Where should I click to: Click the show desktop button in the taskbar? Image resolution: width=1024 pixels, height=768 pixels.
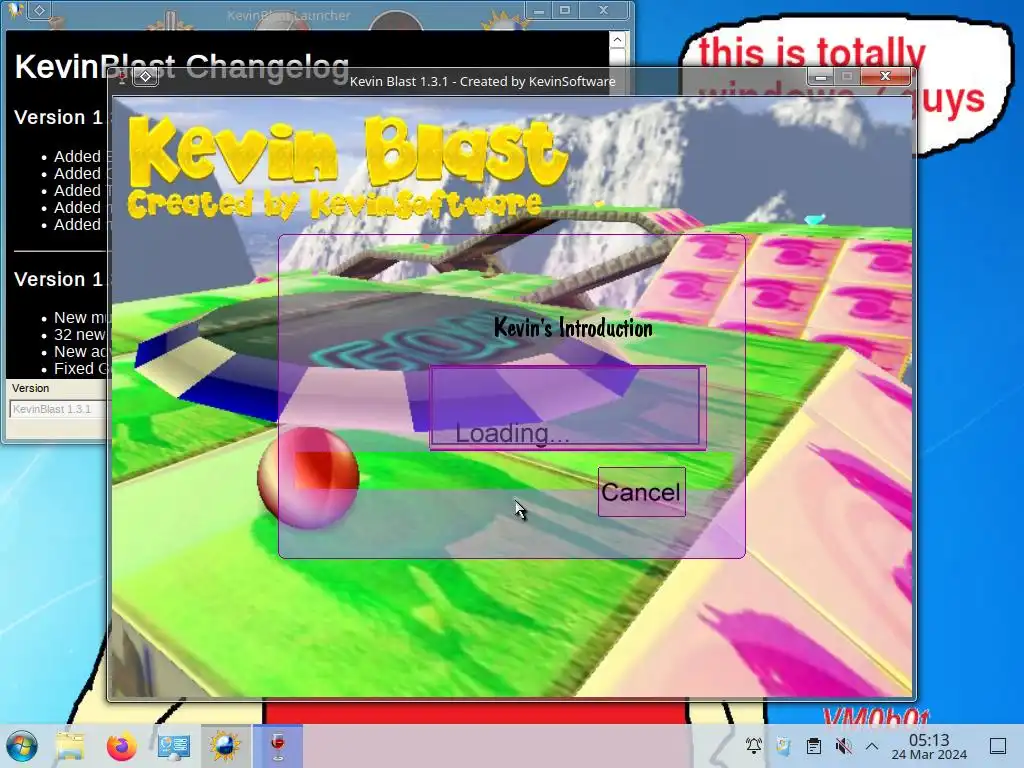tap(998, 746)
